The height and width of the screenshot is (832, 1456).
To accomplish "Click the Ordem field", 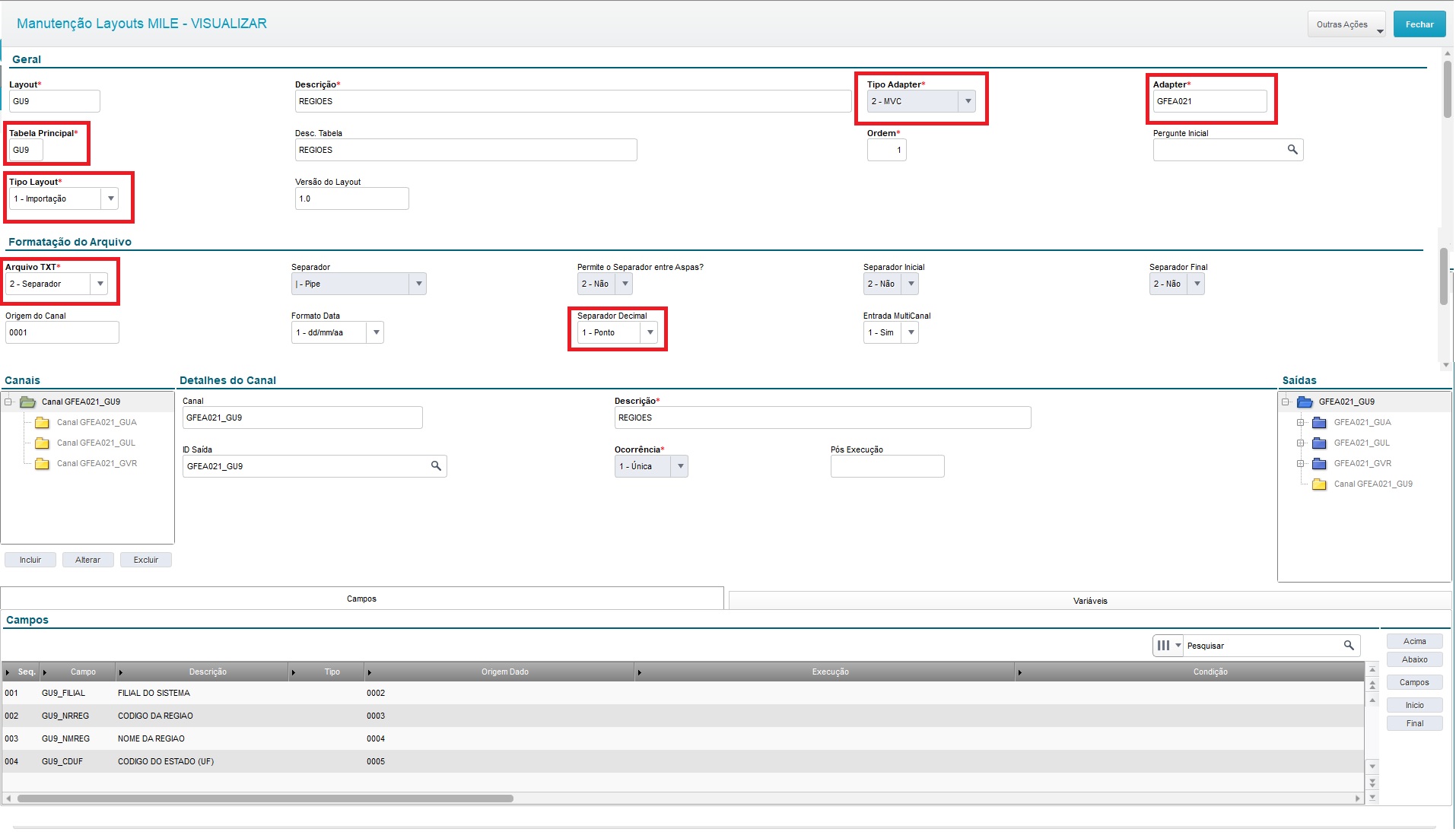I will pos(887,150).
